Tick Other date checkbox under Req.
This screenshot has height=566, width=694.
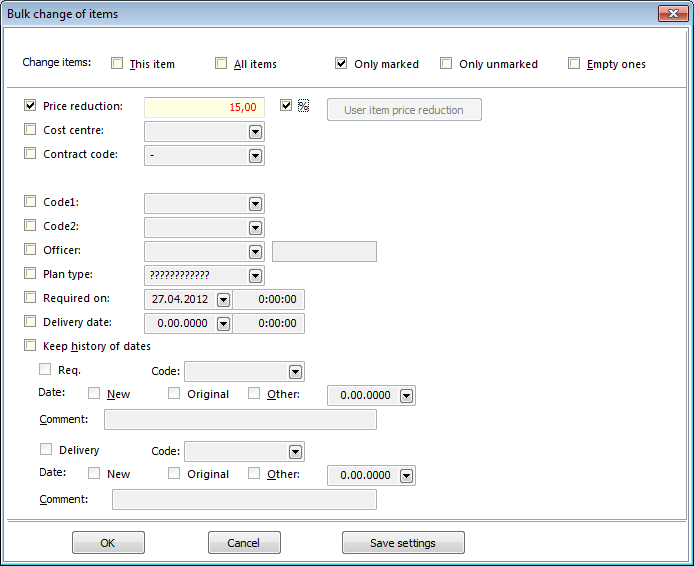254,393
